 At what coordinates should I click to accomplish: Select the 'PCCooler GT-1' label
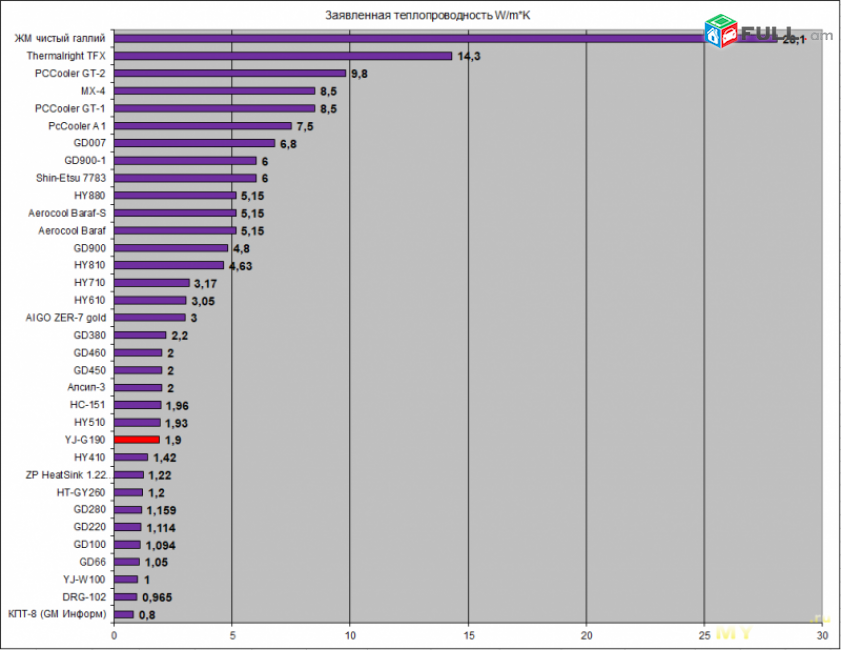[70, 108]
